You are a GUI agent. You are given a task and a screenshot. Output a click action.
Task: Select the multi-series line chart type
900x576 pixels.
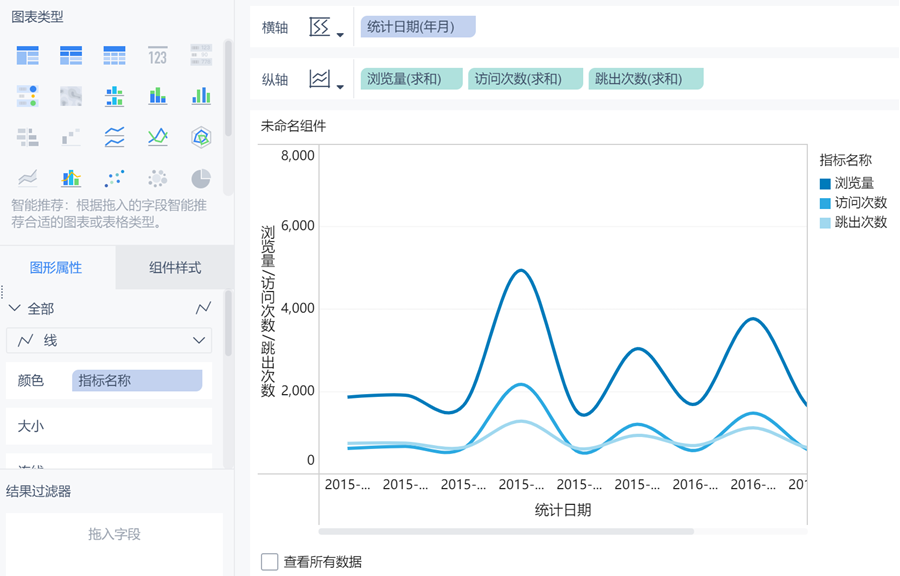point(157,137)
